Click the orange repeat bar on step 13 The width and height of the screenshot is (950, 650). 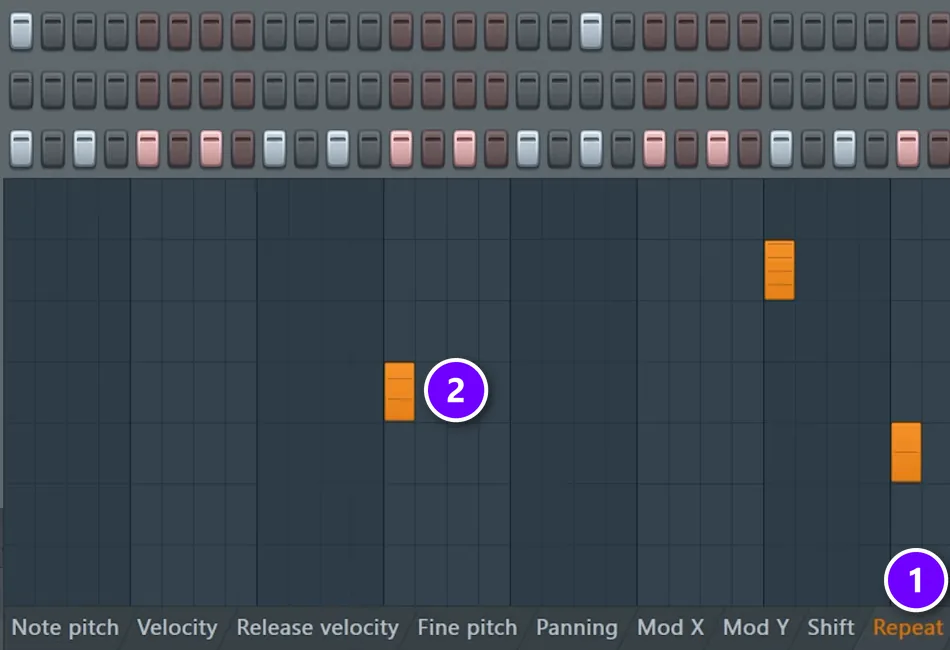[x=399, y=391]
